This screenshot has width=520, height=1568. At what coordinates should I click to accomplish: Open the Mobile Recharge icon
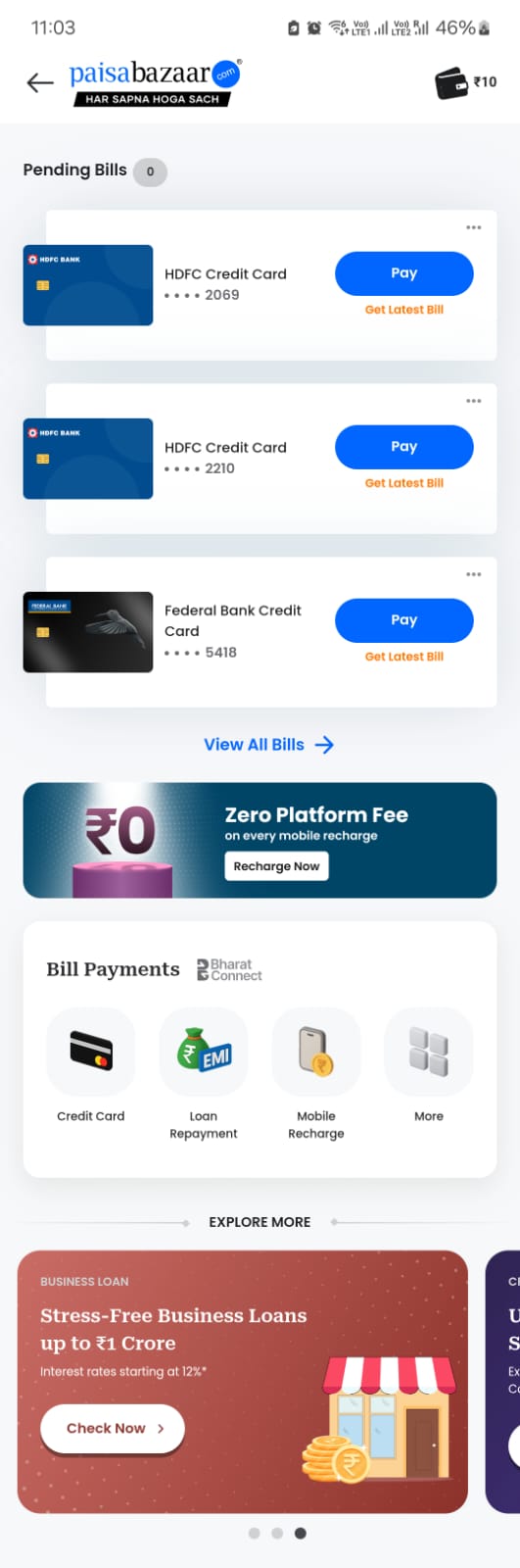[316, 1052]
